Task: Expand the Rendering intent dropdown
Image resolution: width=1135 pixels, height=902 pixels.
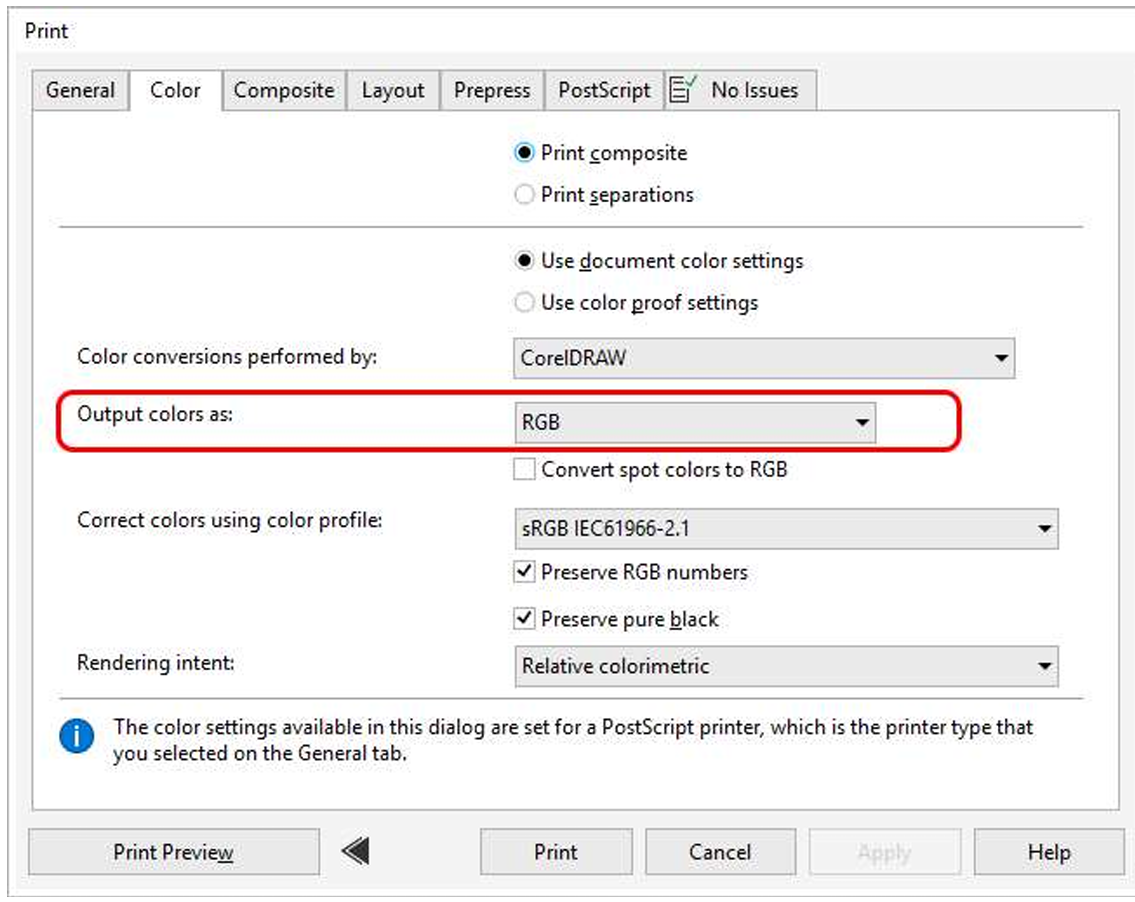Action: 785,666
